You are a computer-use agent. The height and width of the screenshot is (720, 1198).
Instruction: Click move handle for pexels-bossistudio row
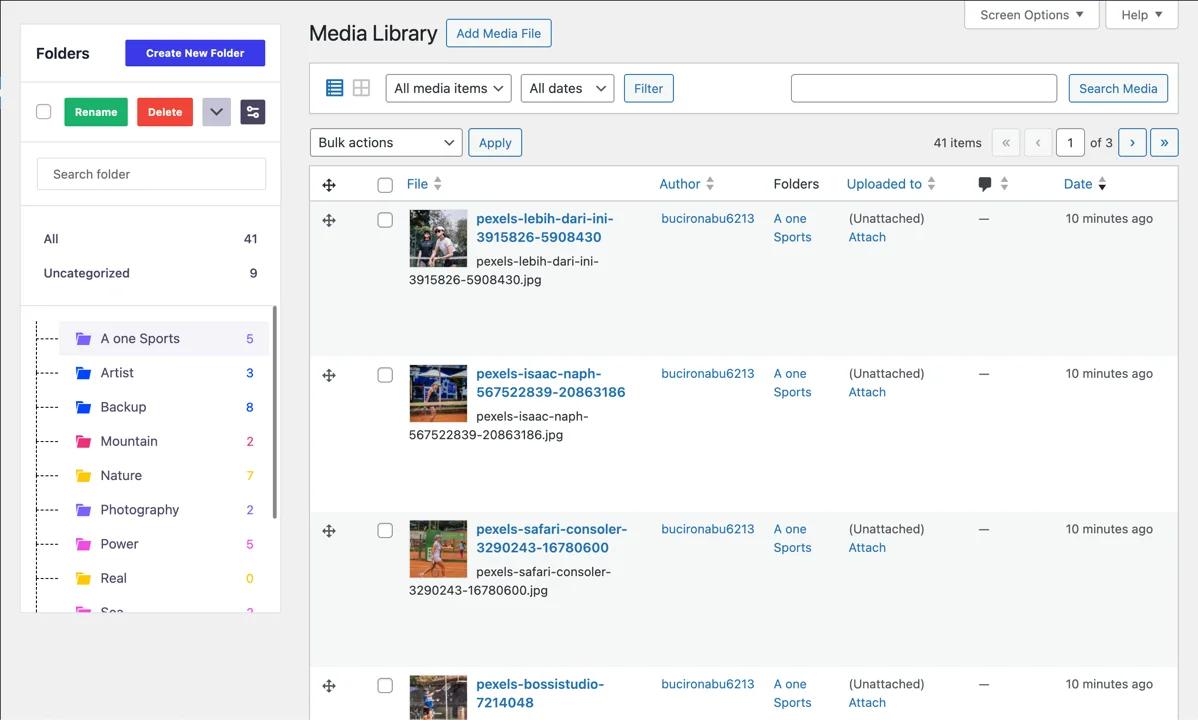click(x=329, y=686)
